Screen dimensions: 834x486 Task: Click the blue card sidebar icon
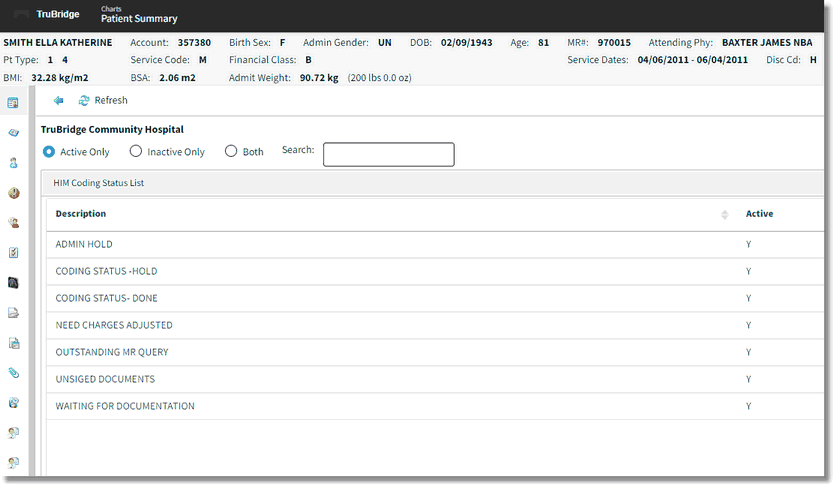point(13,132)
